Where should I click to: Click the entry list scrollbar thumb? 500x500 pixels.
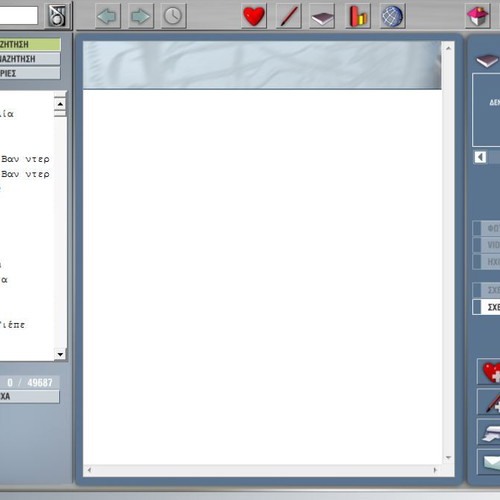(x=60, y=114)
